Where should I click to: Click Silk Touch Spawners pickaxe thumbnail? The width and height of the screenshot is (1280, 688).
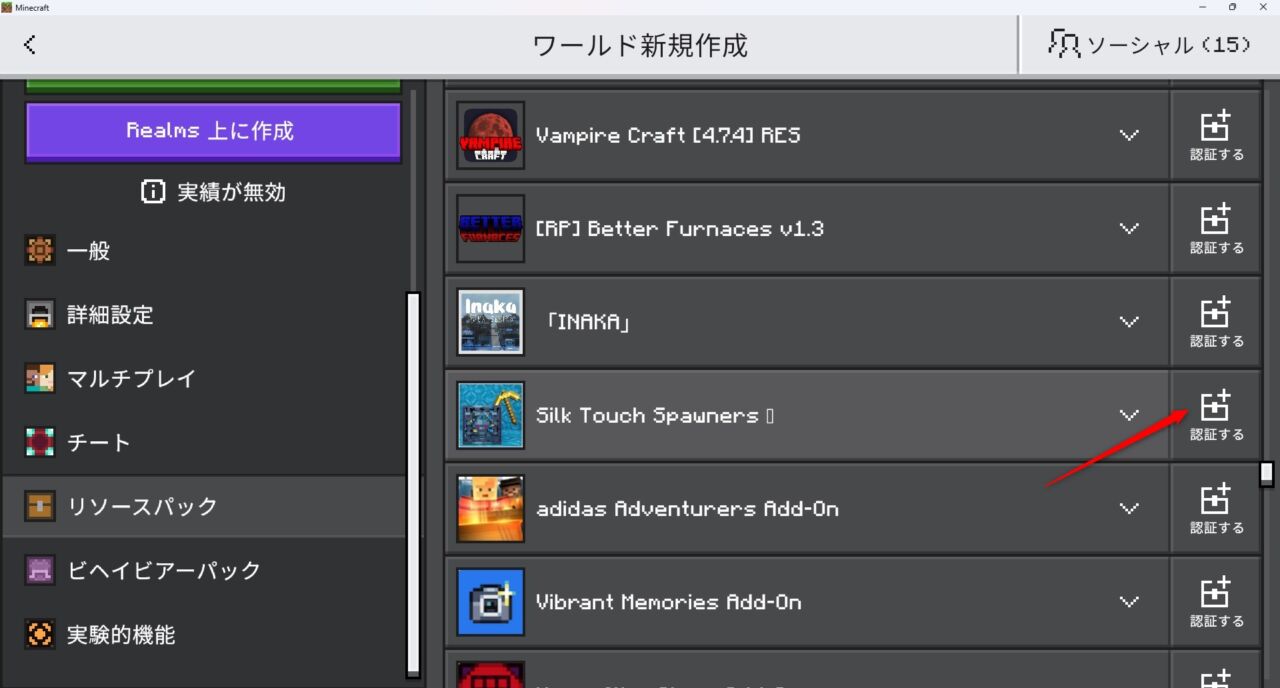(491, 415)
